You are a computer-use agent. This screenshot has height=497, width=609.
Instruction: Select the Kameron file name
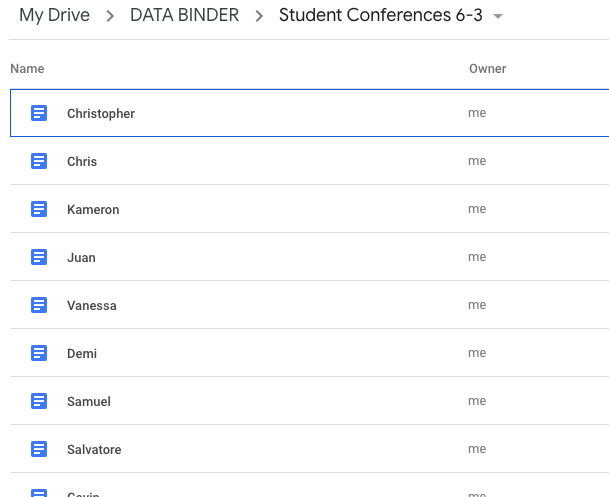click(x=93, y=210)
